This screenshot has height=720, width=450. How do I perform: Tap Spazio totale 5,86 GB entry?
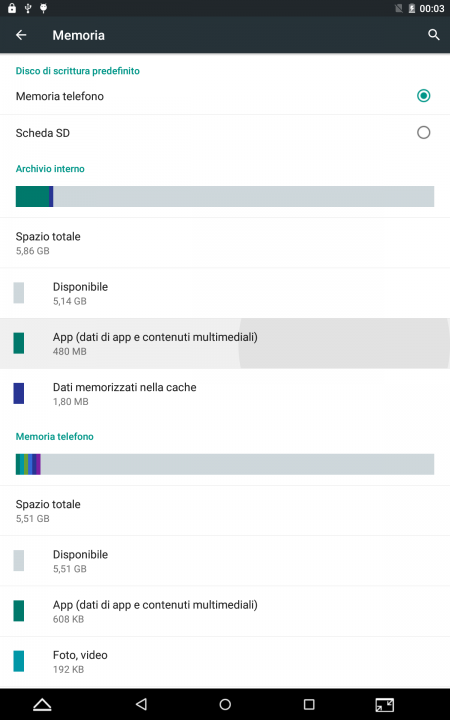(x=225, y=243)
